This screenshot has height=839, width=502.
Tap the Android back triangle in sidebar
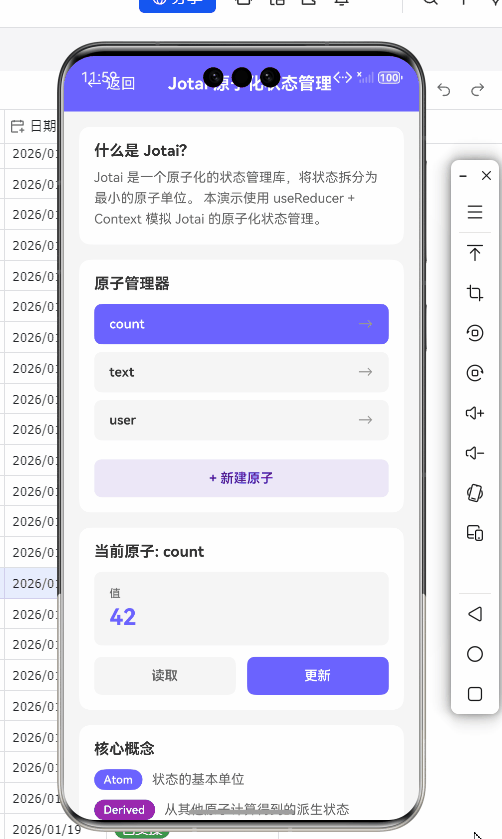(475, 614)
